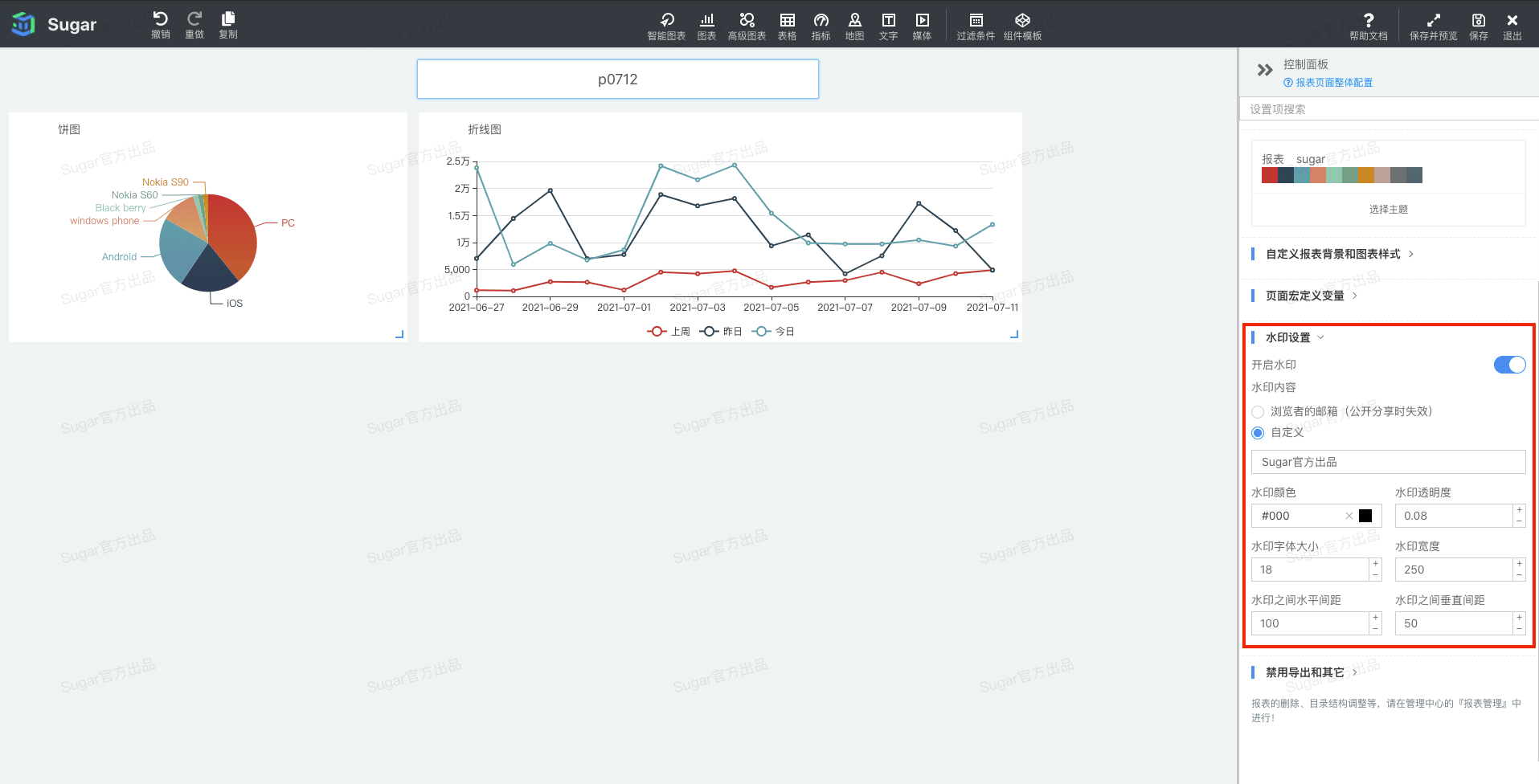Add filter conditions (过滤条件)
Viewport: 1539px width, 784px height.
pos(976,27)
